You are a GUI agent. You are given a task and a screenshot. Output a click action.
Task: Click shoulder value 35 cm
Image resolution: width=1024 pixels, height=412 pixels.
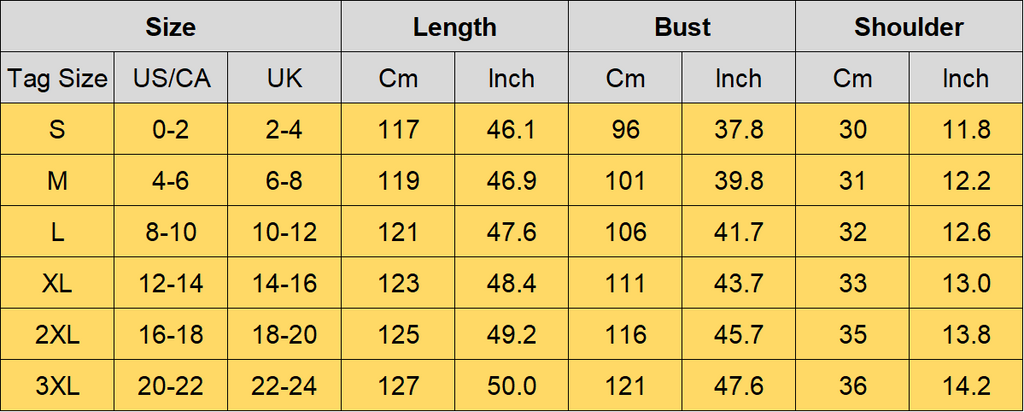click(852, 335)
